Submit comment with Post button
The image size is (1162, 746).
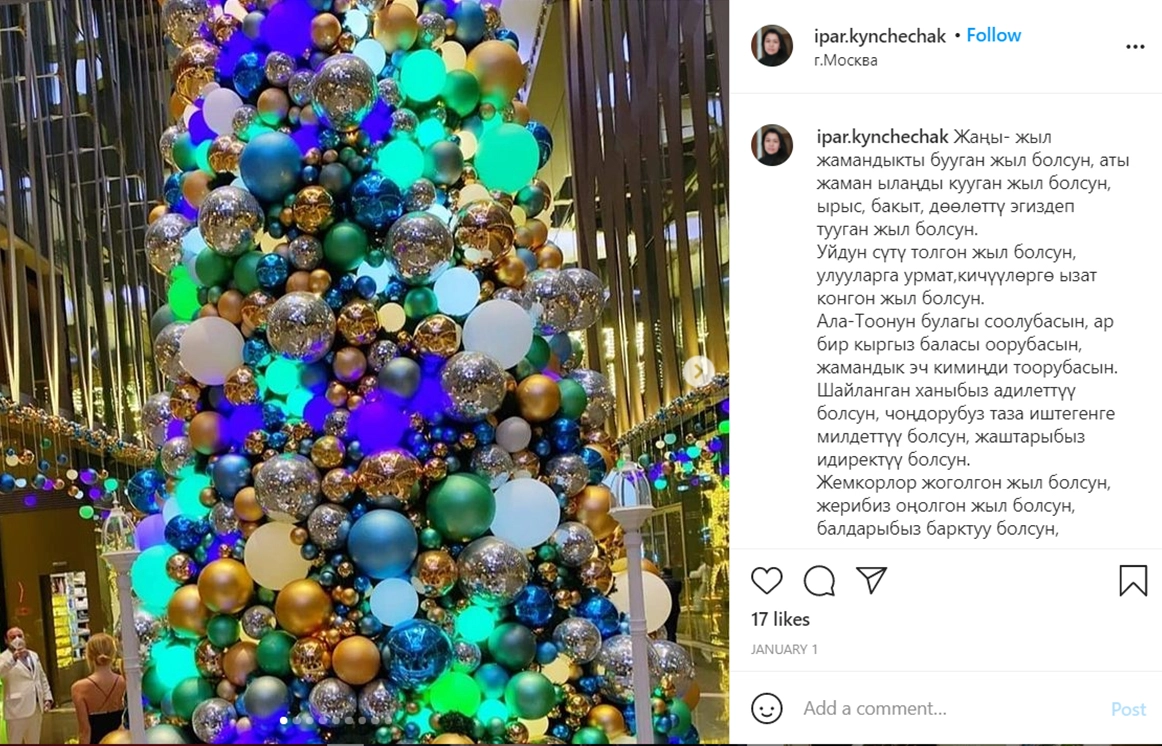click(x=1128, y=710)
